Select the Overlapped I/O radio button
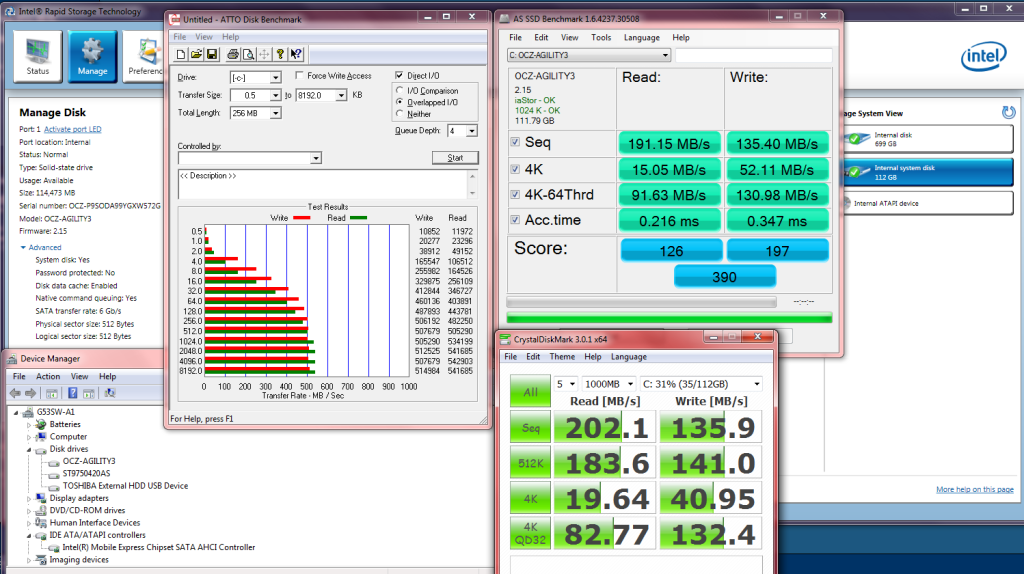 (400, 102)
